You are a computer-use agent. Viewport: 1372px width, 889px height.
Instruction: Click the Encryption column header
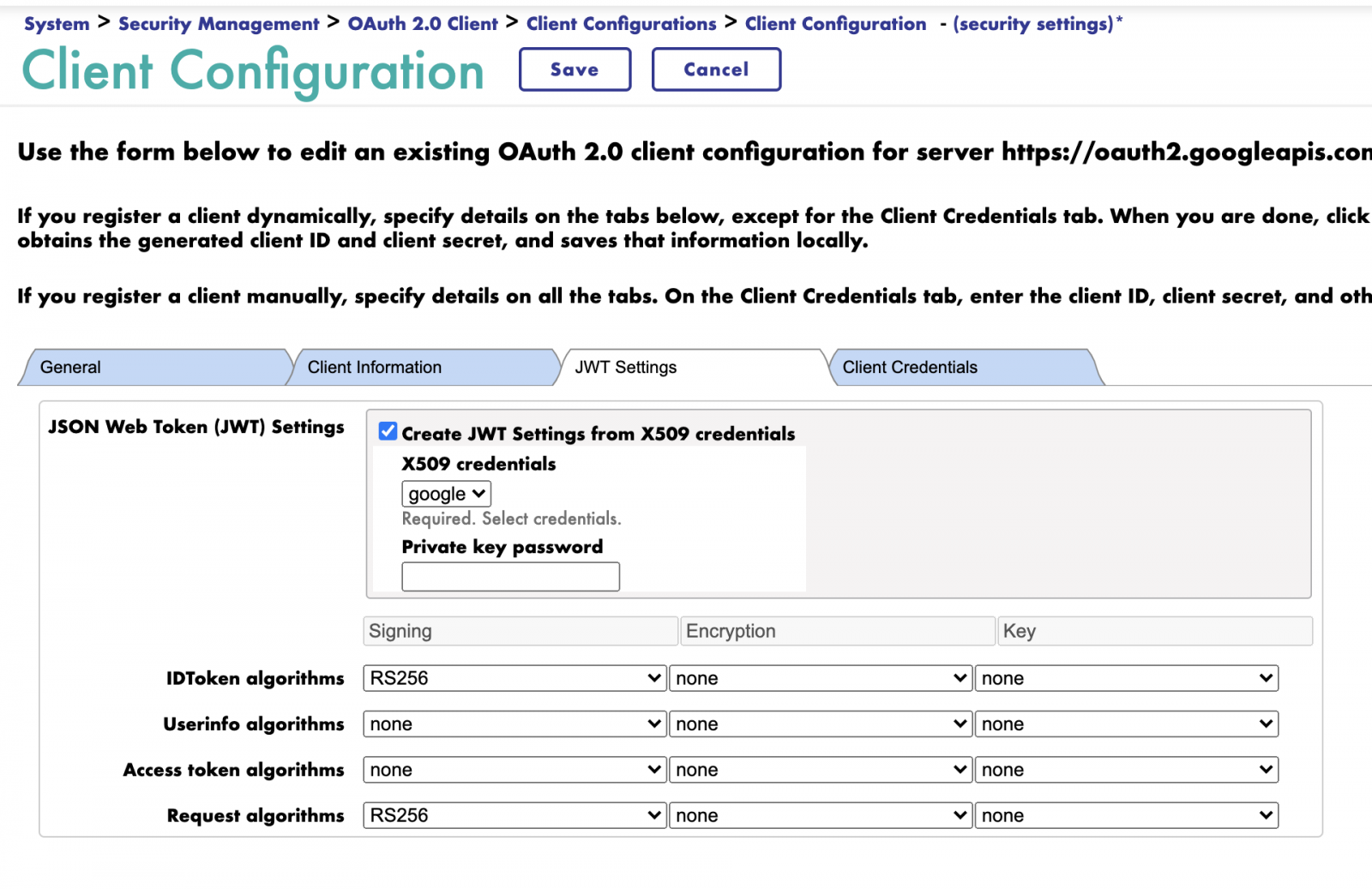click(838, 631)
